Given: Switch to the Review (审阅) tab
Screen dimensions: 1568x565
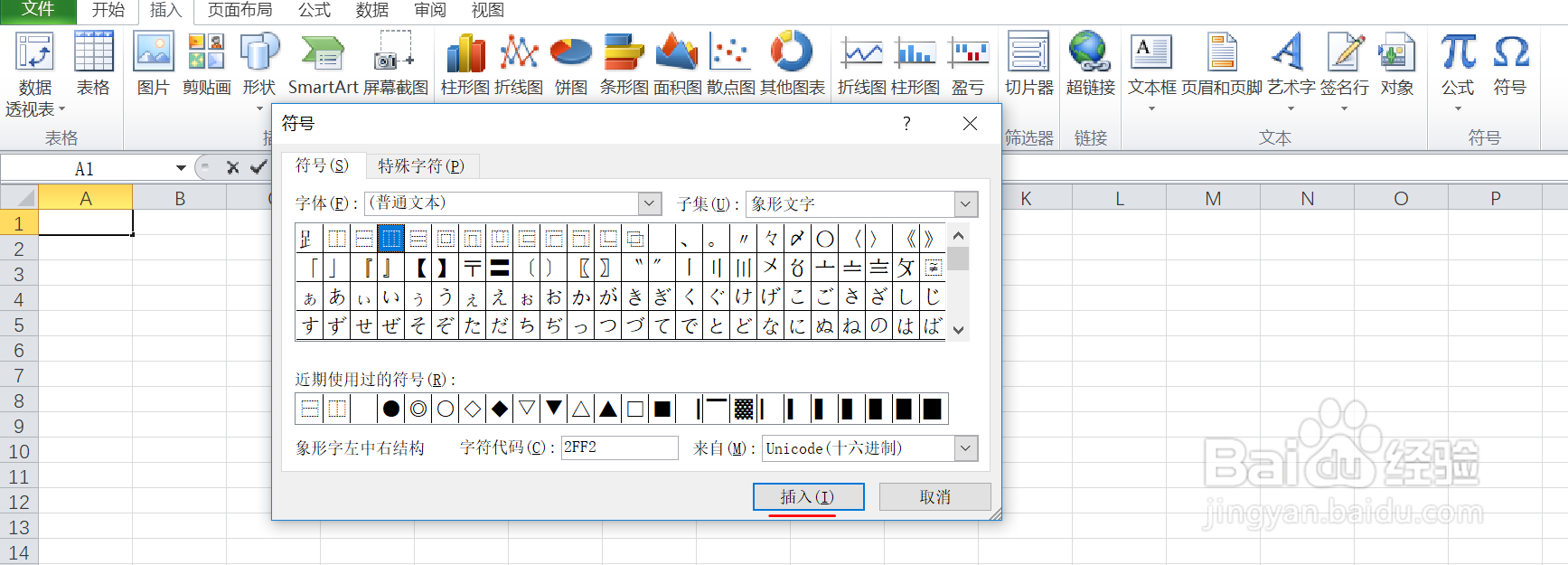Looking at the screenshot, I should pos(430,11).
